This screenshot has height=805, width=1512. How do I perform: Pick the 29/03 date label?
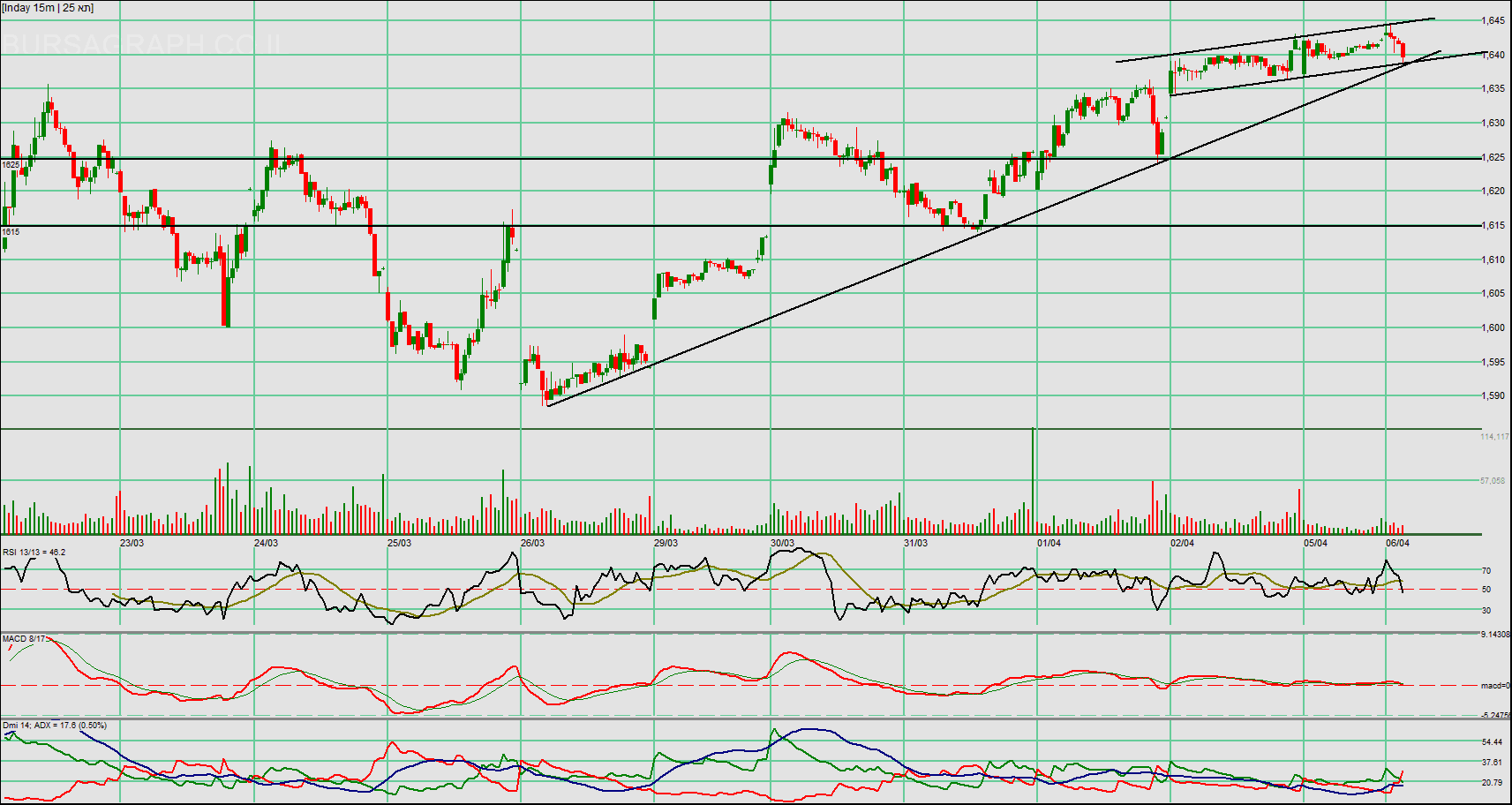666,543
